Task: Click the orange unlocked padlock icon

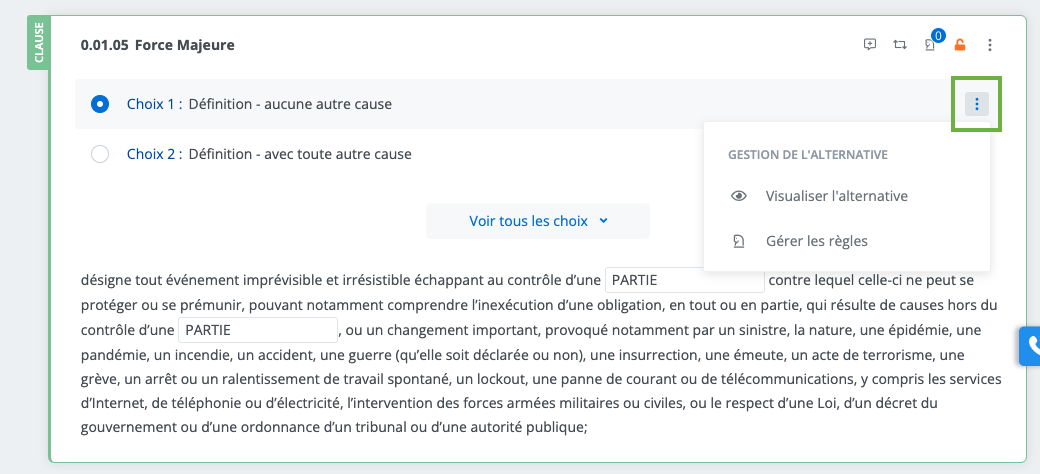Action: click(960, 44)
